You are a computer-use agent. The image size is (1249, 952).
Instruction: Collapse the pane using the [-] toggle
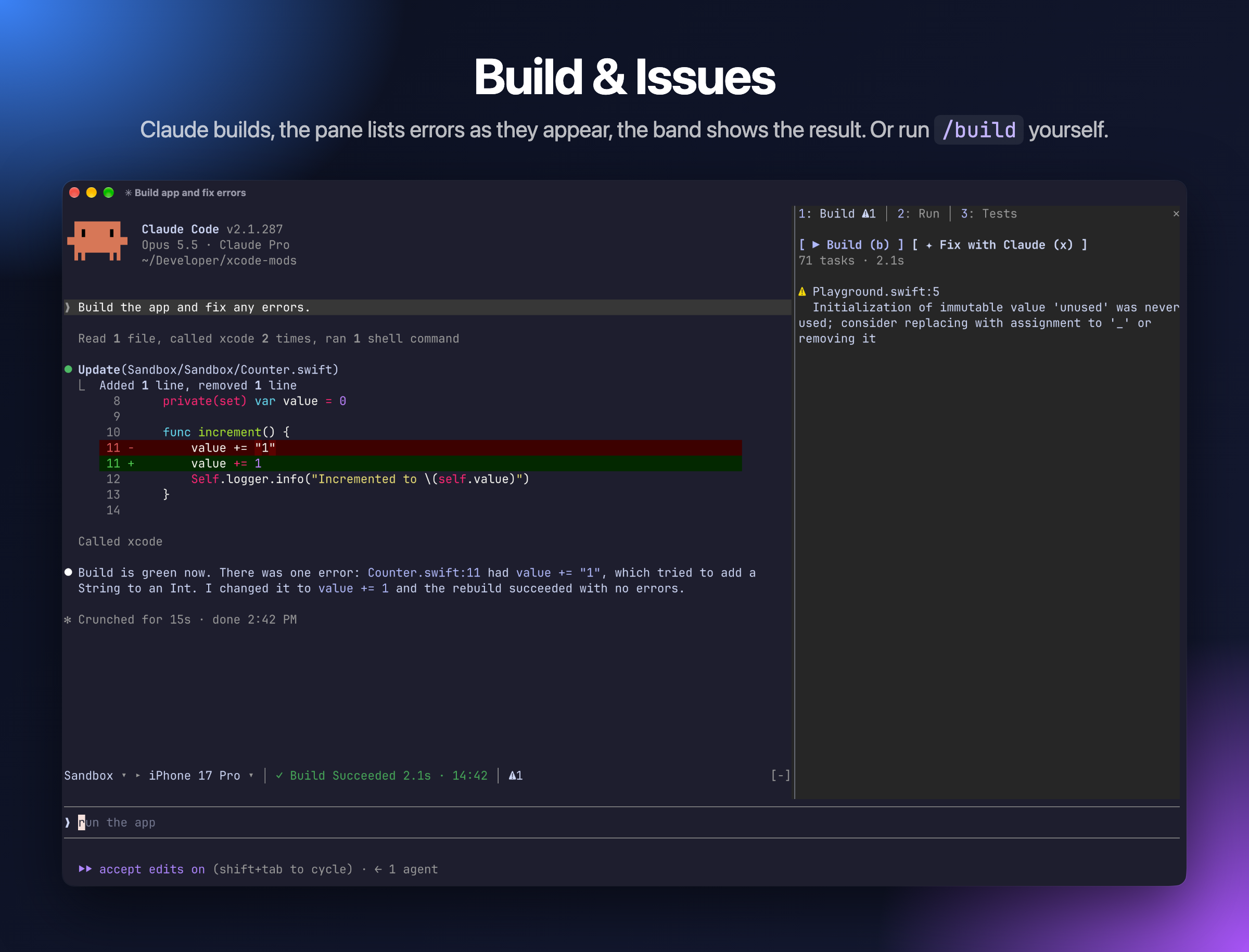[780, 775]
